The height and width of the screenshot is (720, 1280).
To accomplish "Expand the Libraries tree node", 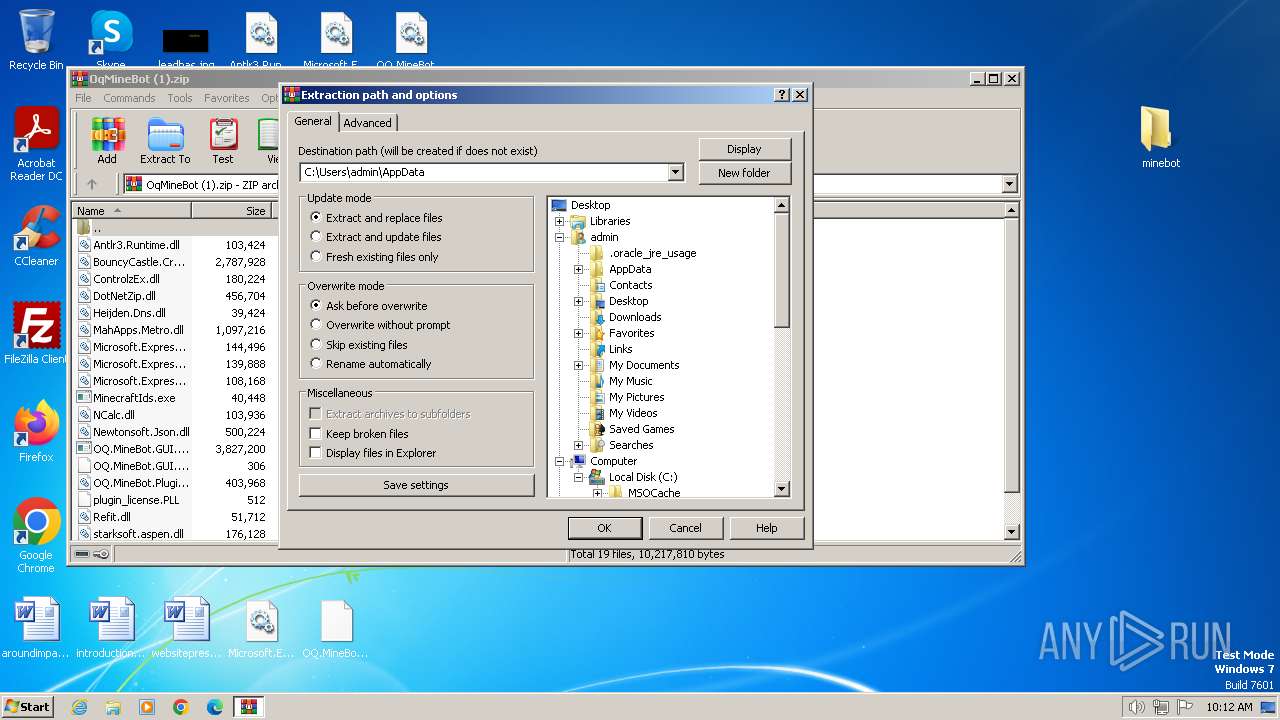I will pyautogui.click(x=560, y=221).
